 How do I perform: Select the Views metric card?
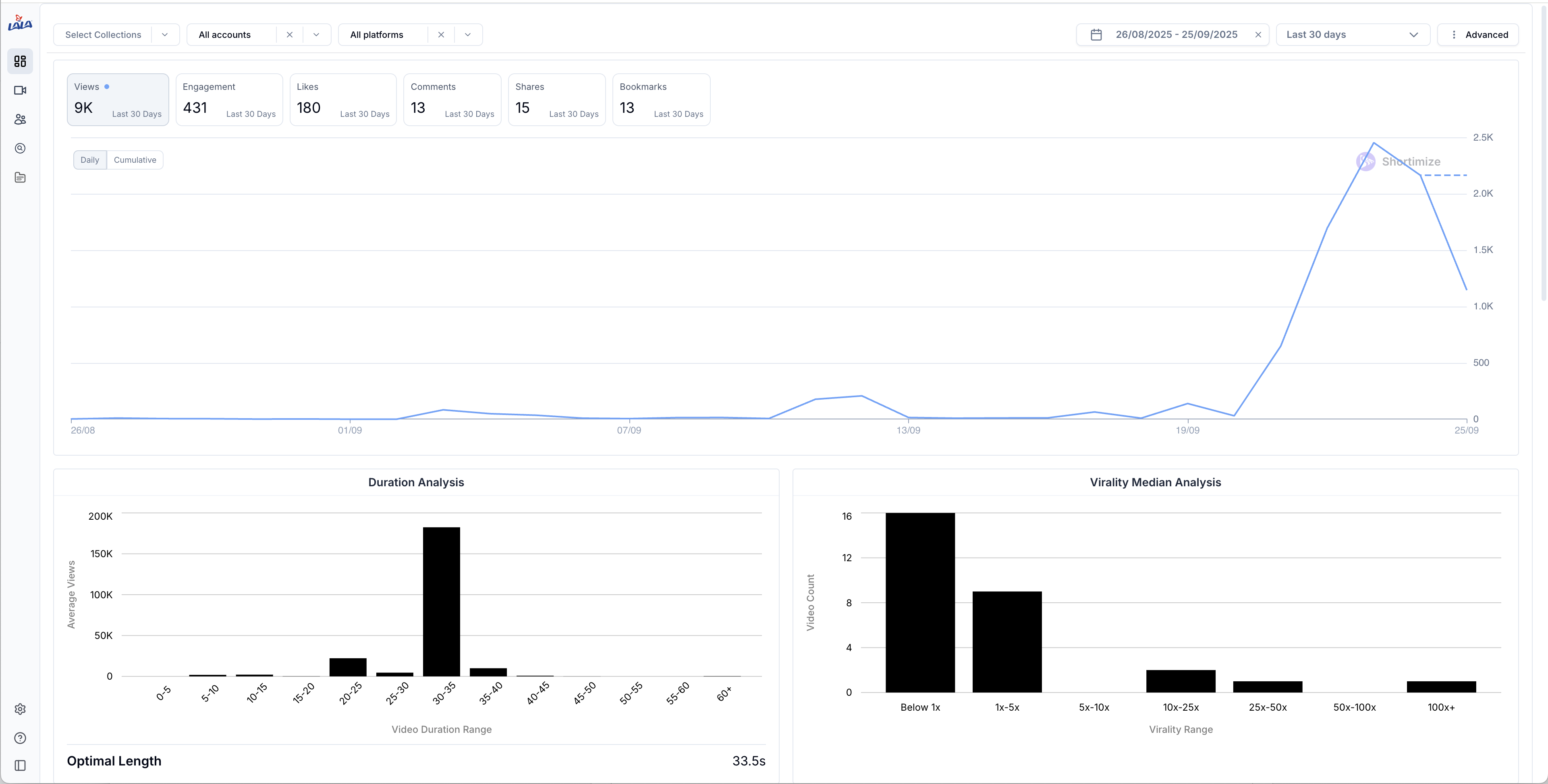click(118, 100)
